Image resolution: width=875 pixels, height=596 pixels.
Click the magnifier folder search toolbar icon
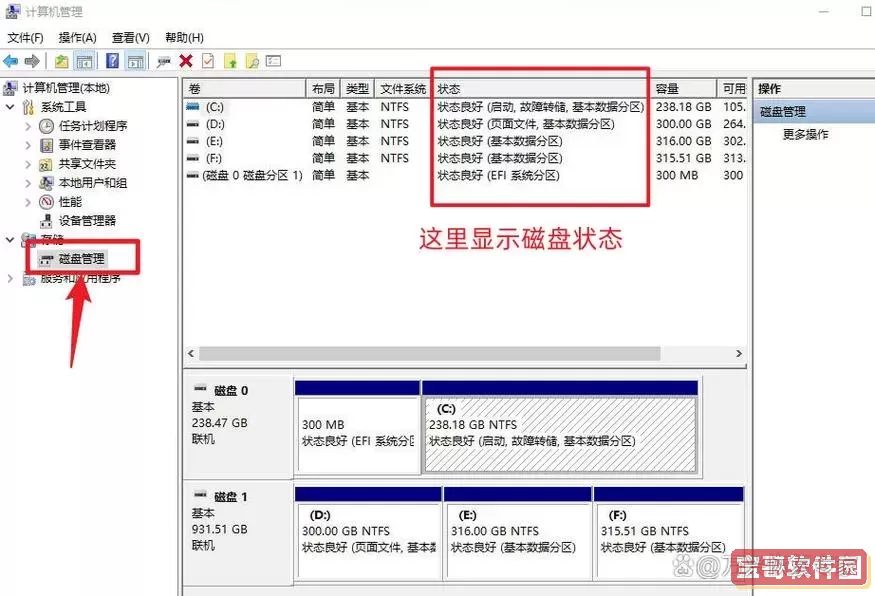click(252, 61)
